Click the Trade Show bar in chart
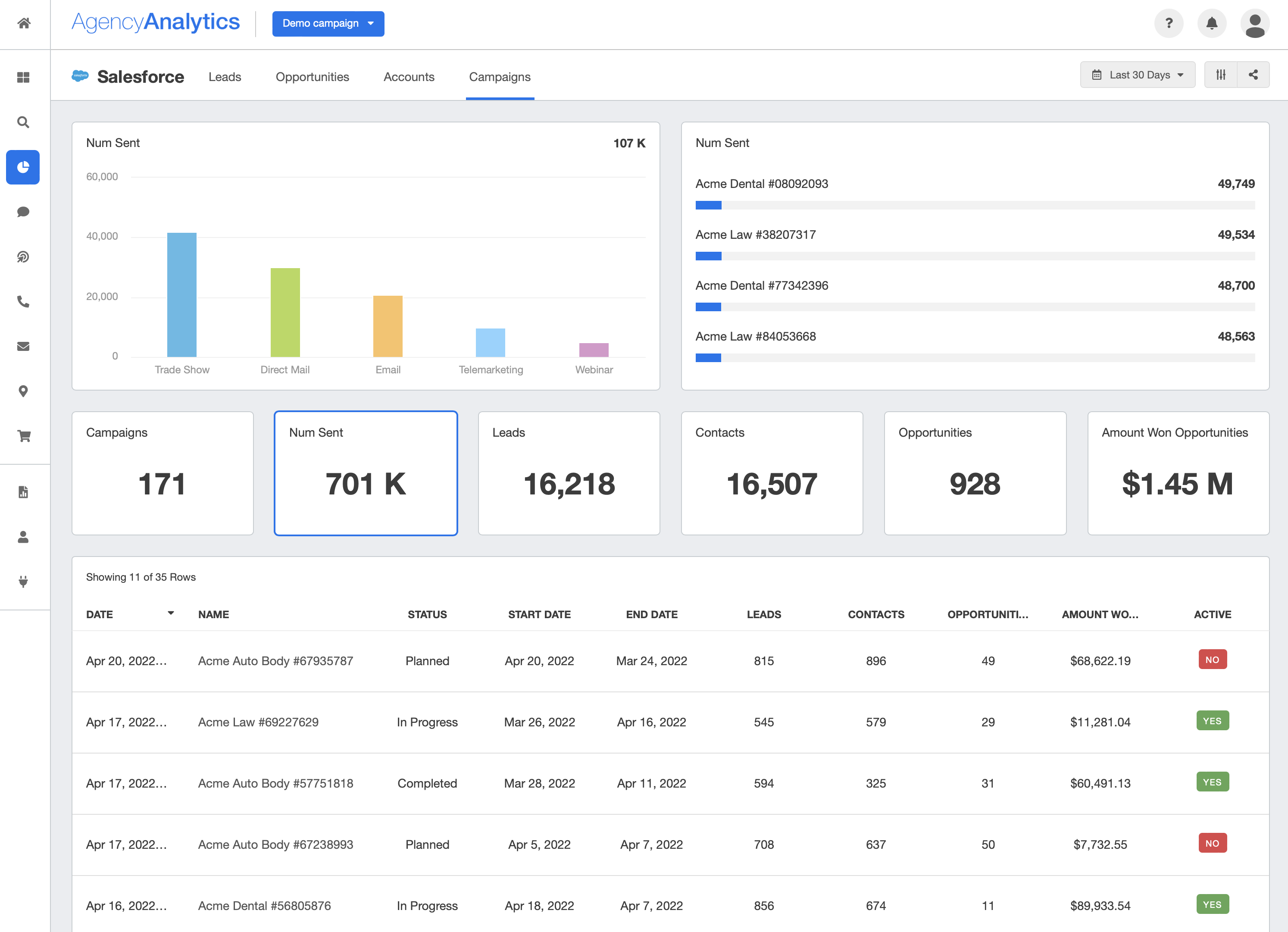The height and width of the screenshot is (932, 1288). tap(182, 295)
